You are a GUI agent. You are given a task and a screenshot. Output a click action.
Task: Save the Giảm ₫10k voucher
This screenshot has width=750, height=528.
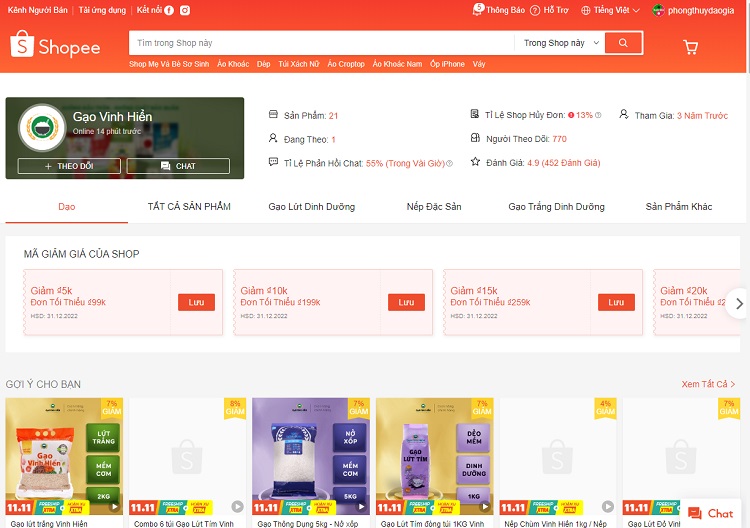(x=406, y=302)
